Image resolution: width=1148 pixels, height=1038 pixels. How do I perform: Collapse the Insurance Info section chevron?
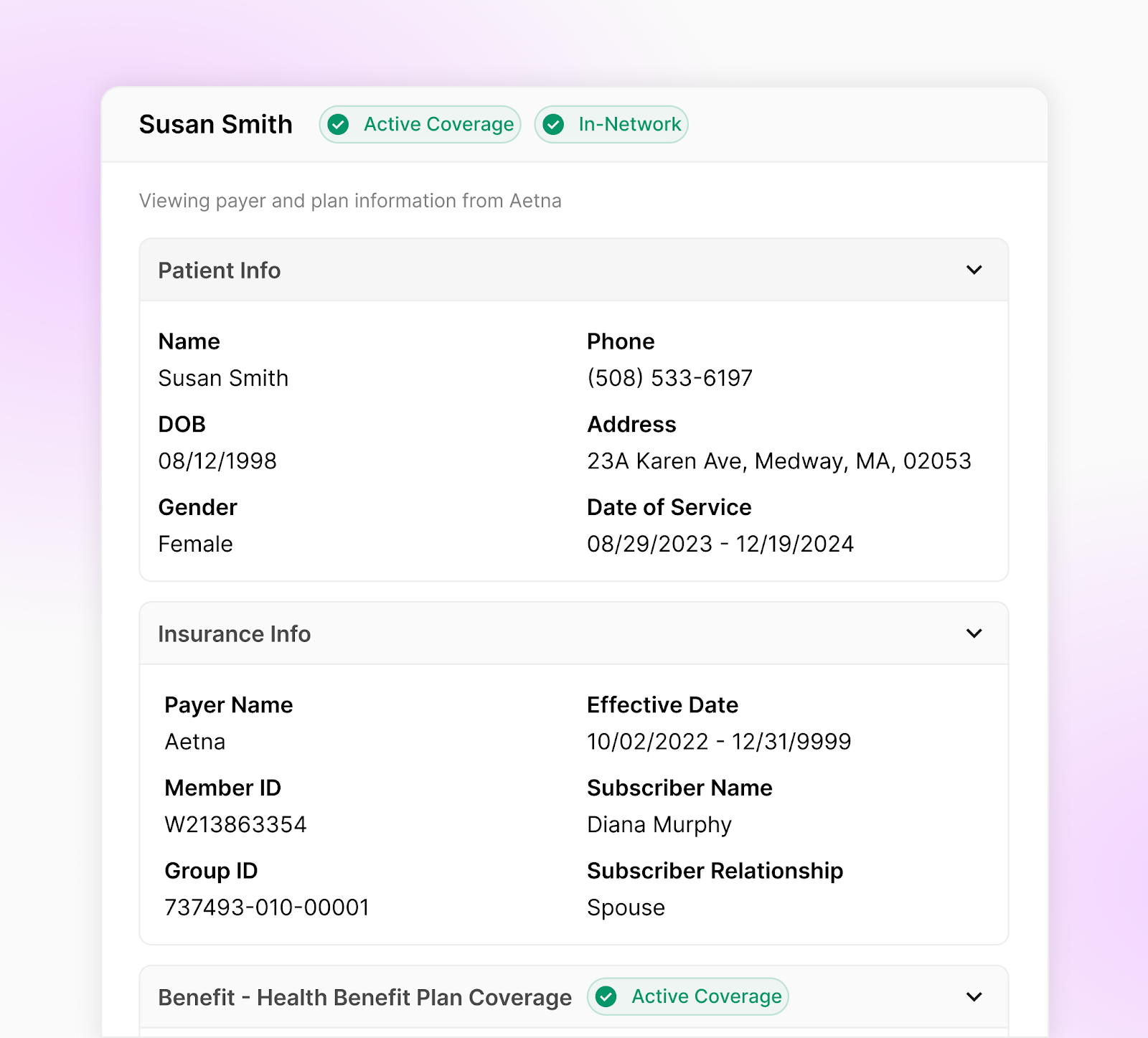click(x=974, y=633)
